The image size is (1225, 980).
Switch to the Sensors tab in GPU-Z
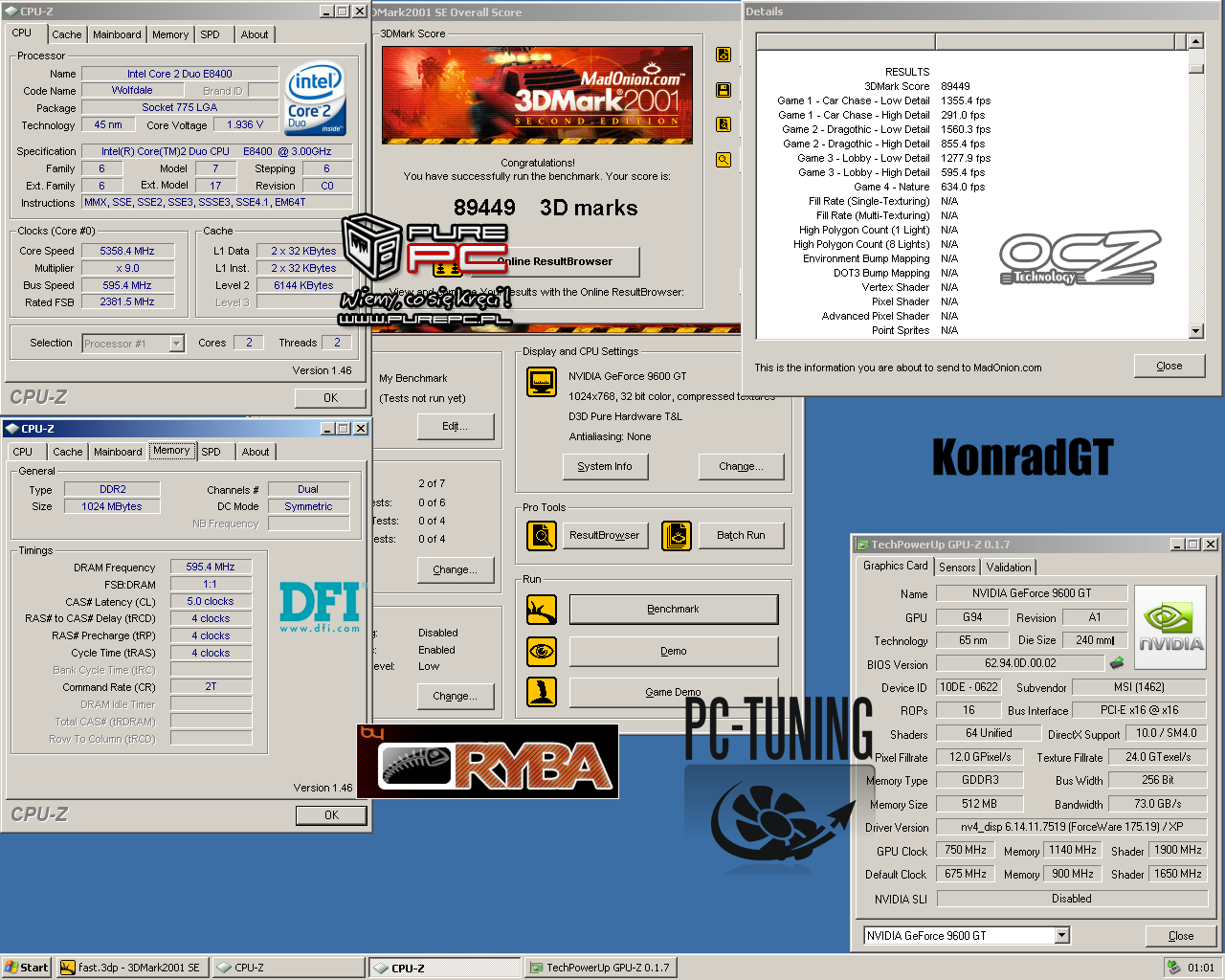pos(957,568)
